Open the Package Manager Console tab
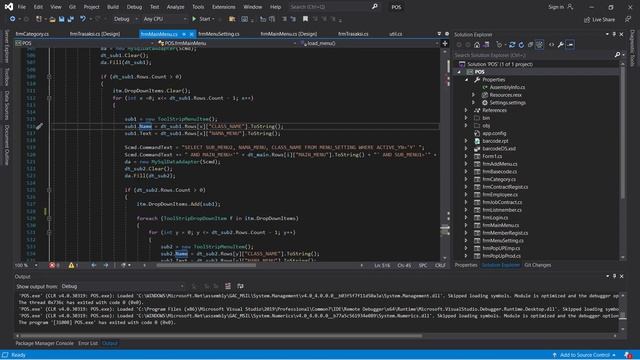640x360 pixels. coord(44,343)
